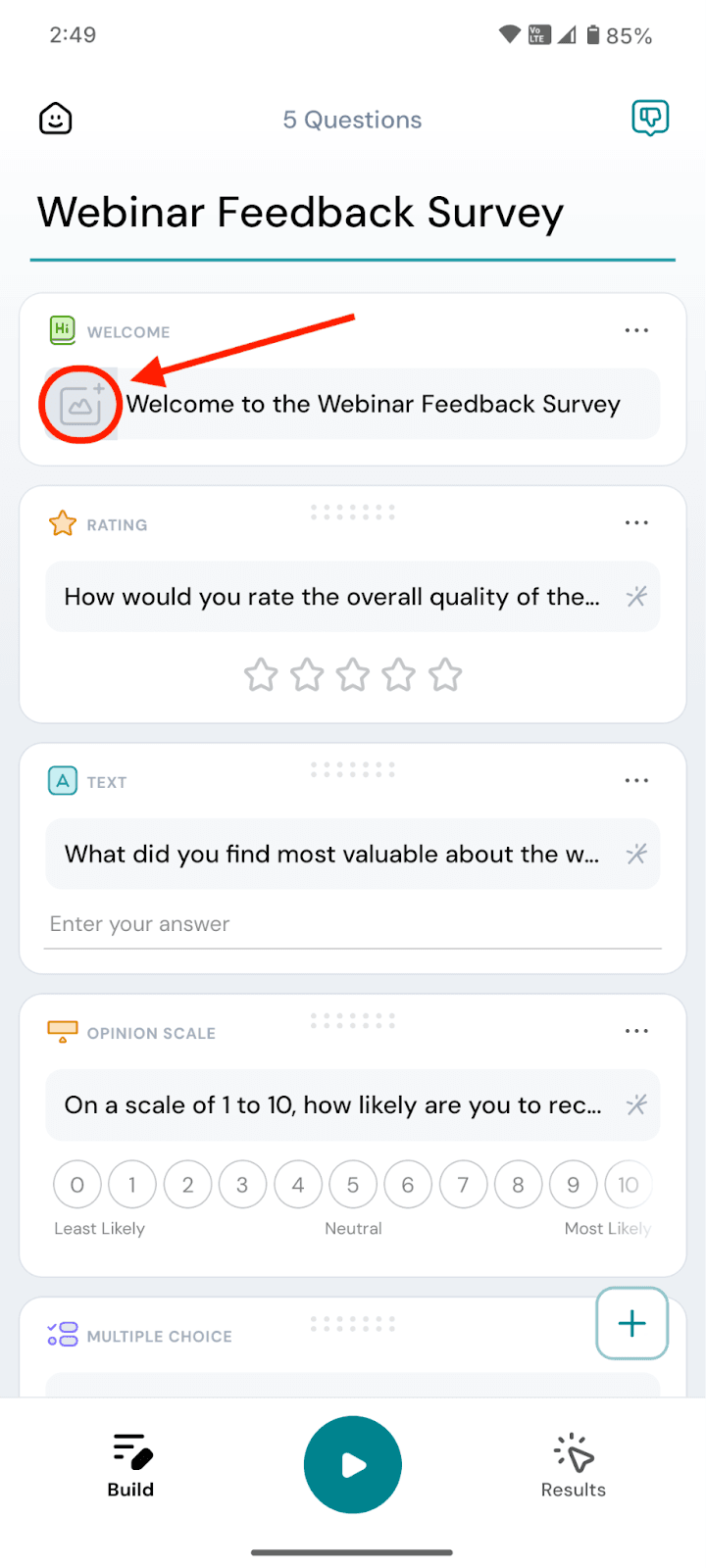
Task: Click the plus button to add a question
Action: 632,1323
